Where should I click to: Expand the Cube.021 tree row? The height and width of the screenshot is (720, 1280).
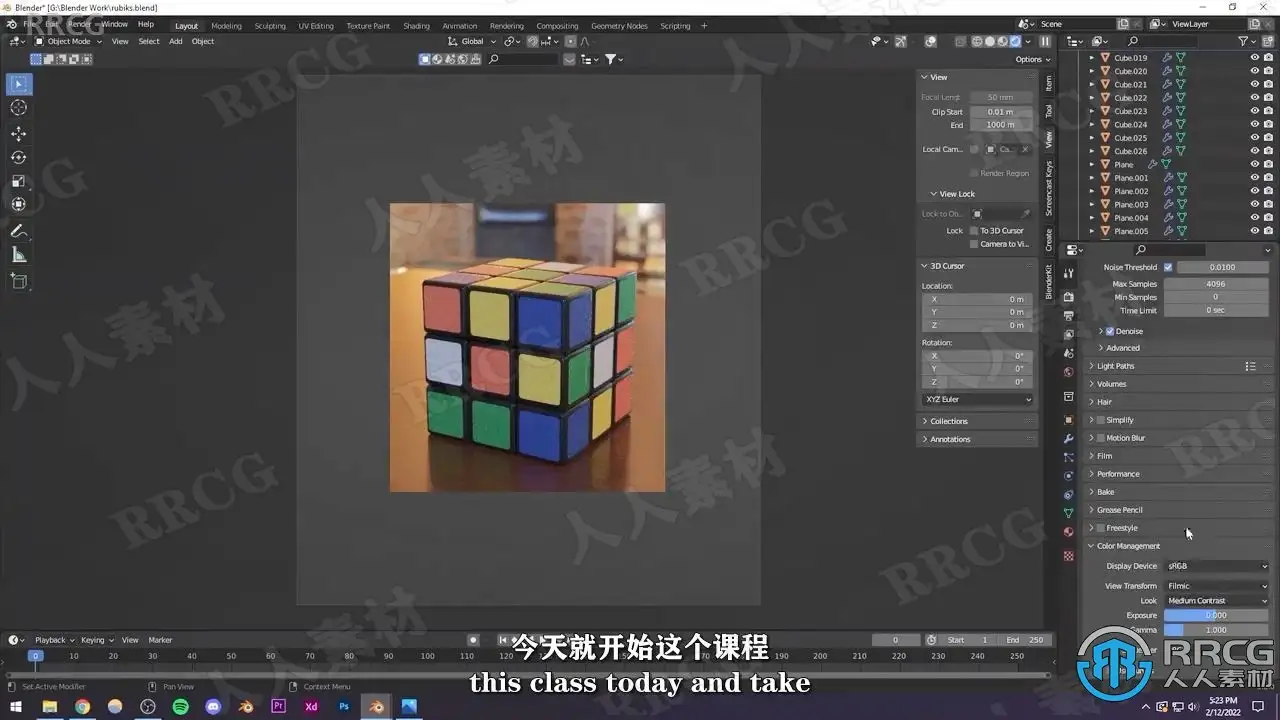(x=1092, y=85)
